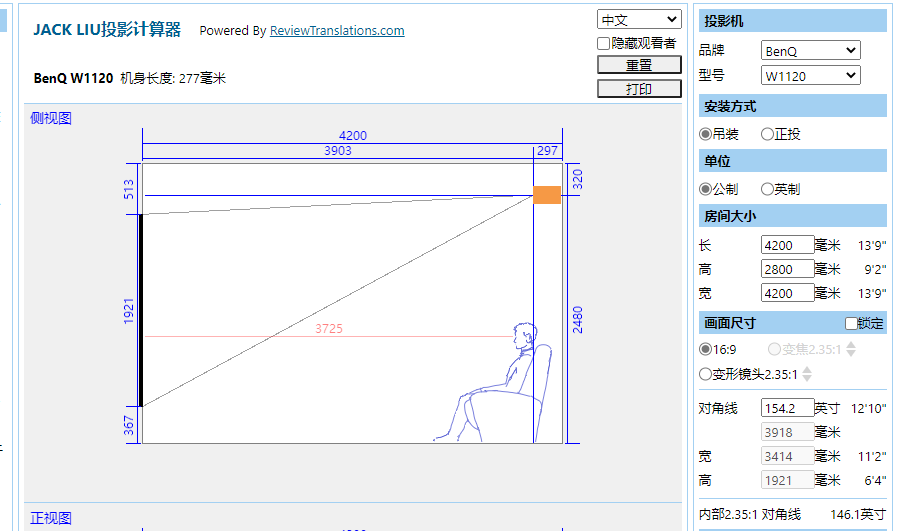Open the BenQ brand dropdown
The width and height of the screenshot is (923, 531).
click(810, 51)
